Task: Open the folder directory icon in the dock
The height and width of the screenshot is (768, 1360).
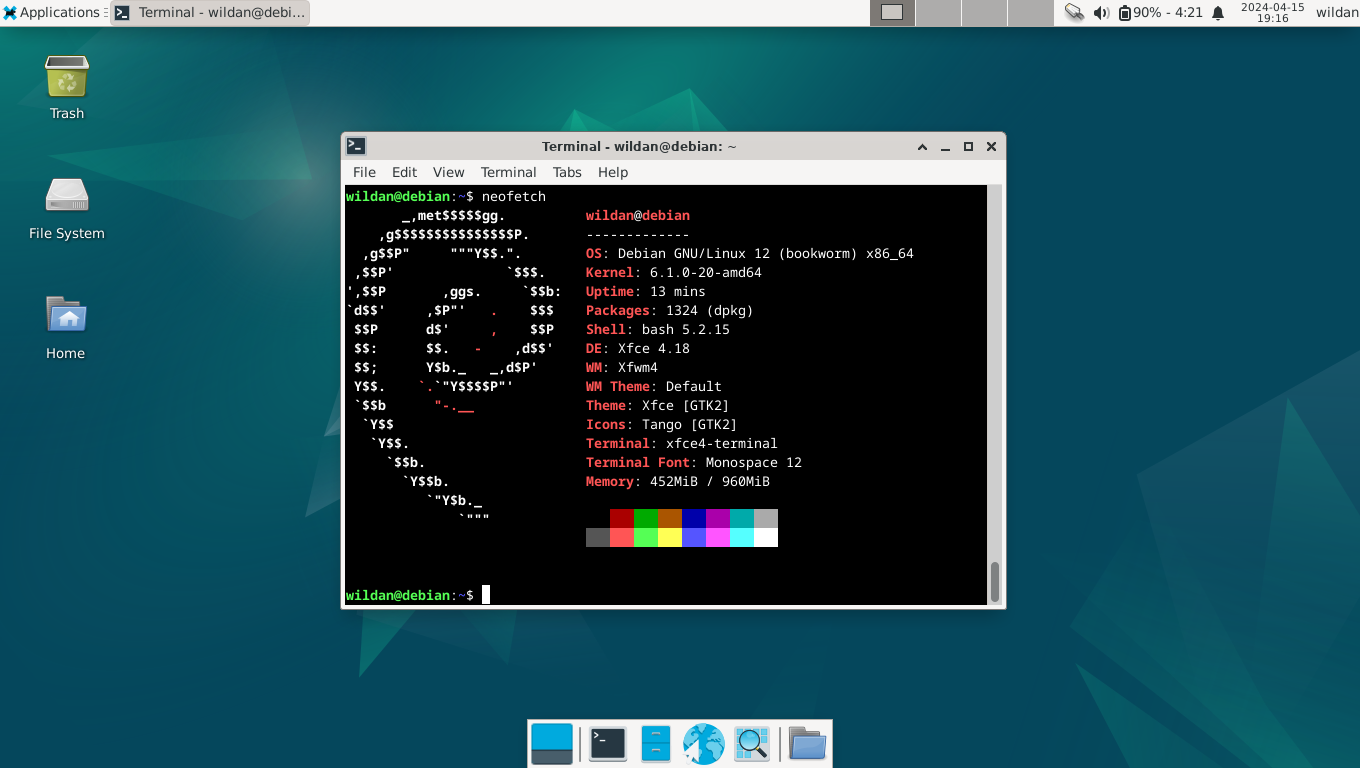Action: [807, 744]
